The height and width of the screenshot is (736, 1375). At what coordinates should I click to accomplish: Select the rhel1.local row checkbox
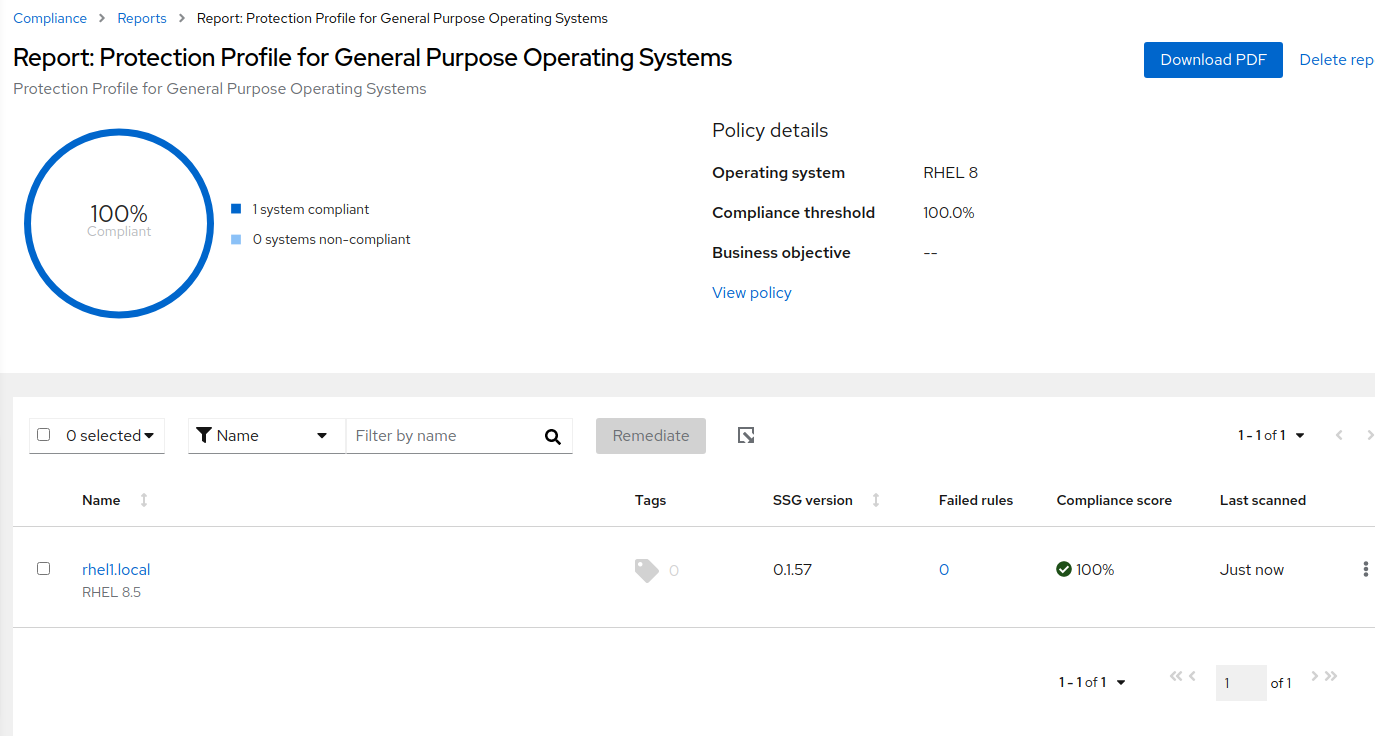[43, 568]
